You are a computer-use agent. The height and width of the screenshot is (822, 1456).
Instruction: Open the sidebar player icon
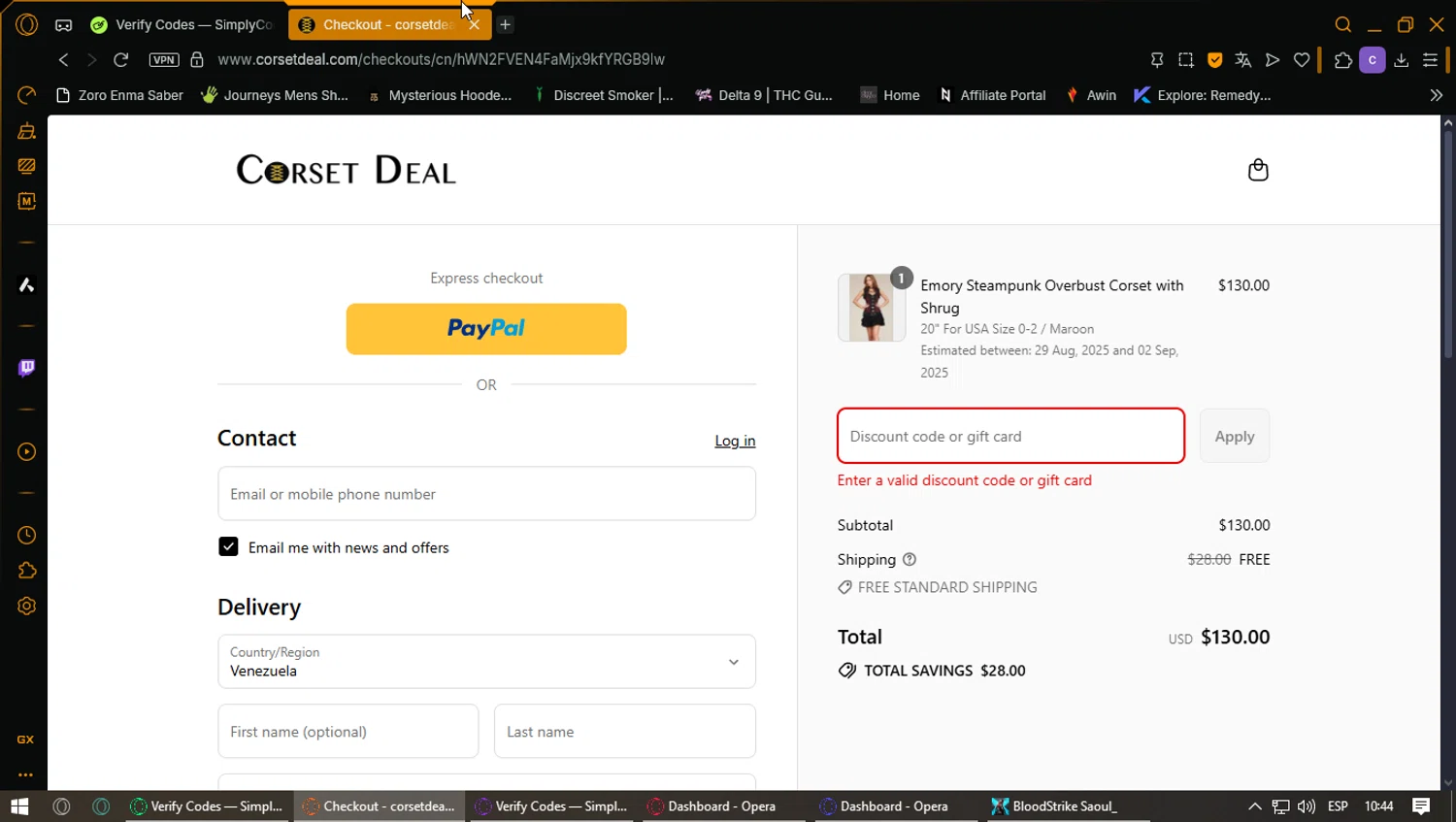point(27,451)
